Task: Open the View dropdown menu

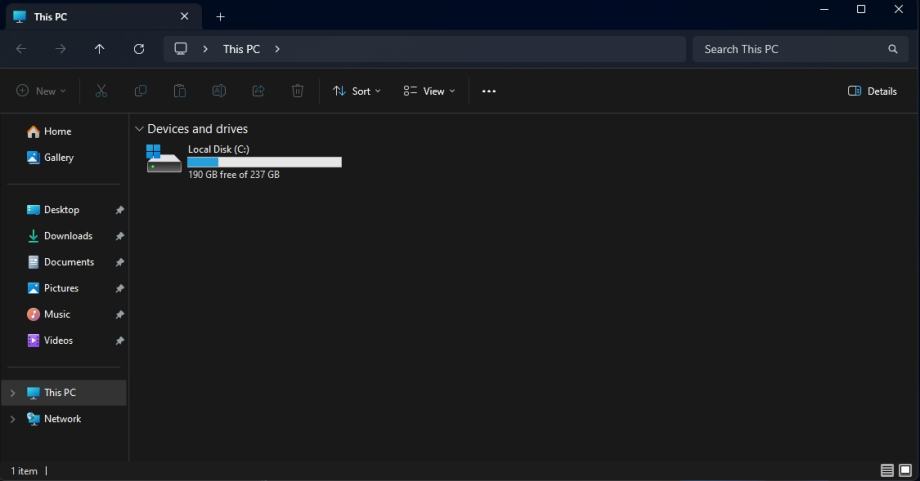Action: (x=429, y=91)
